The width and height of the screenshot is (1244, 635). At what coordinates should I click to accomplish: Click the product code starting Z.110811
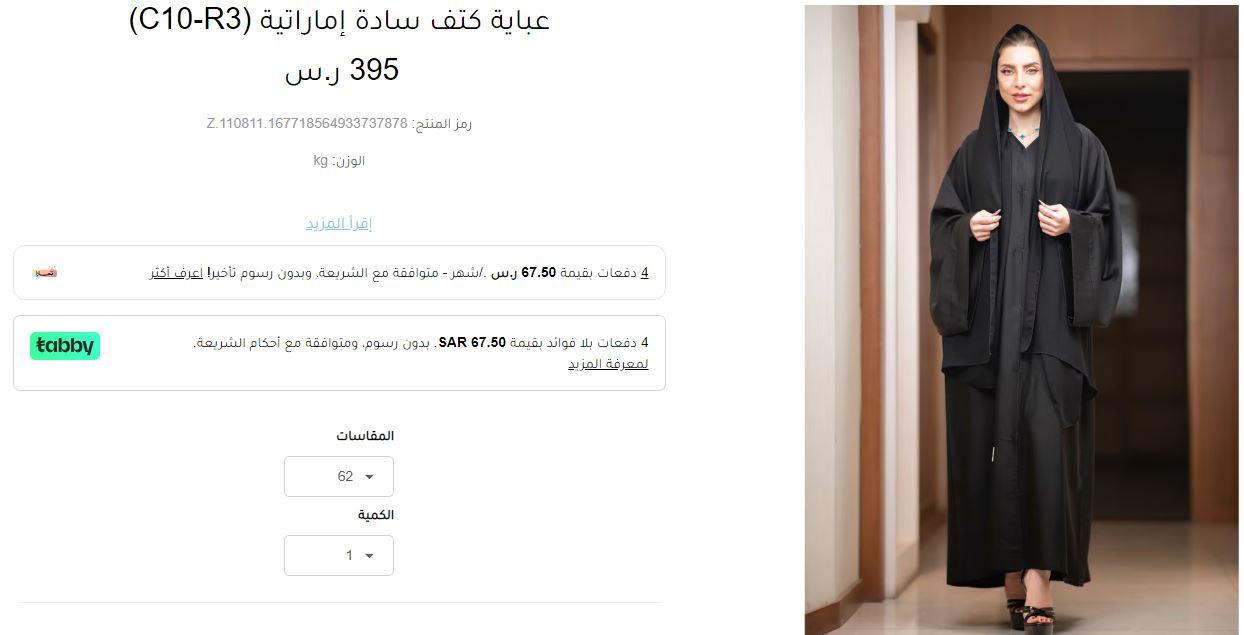(x=339, y=124)
